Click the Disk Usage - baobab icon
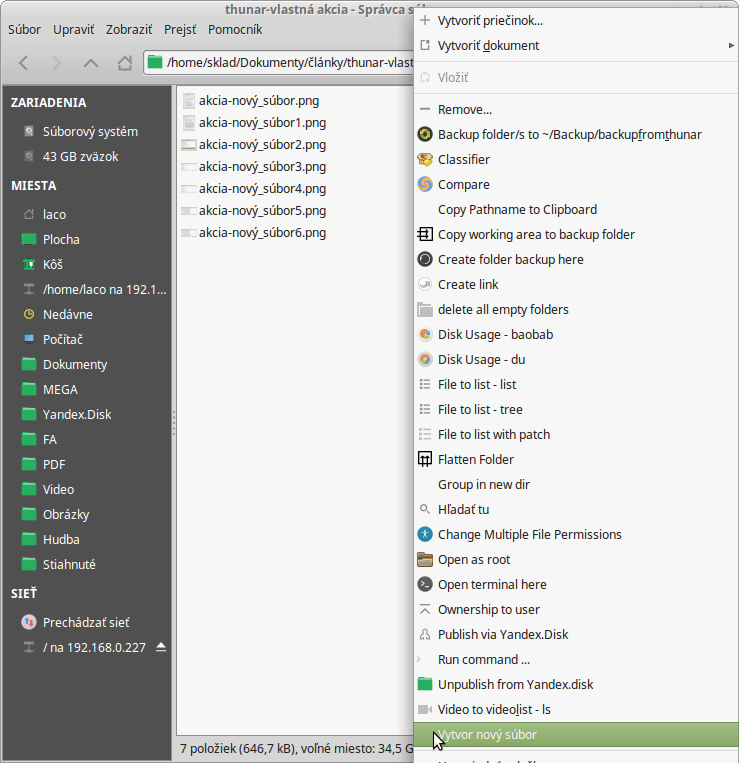Viewport: 739px width, 763px height. click(x=425, y=335)
